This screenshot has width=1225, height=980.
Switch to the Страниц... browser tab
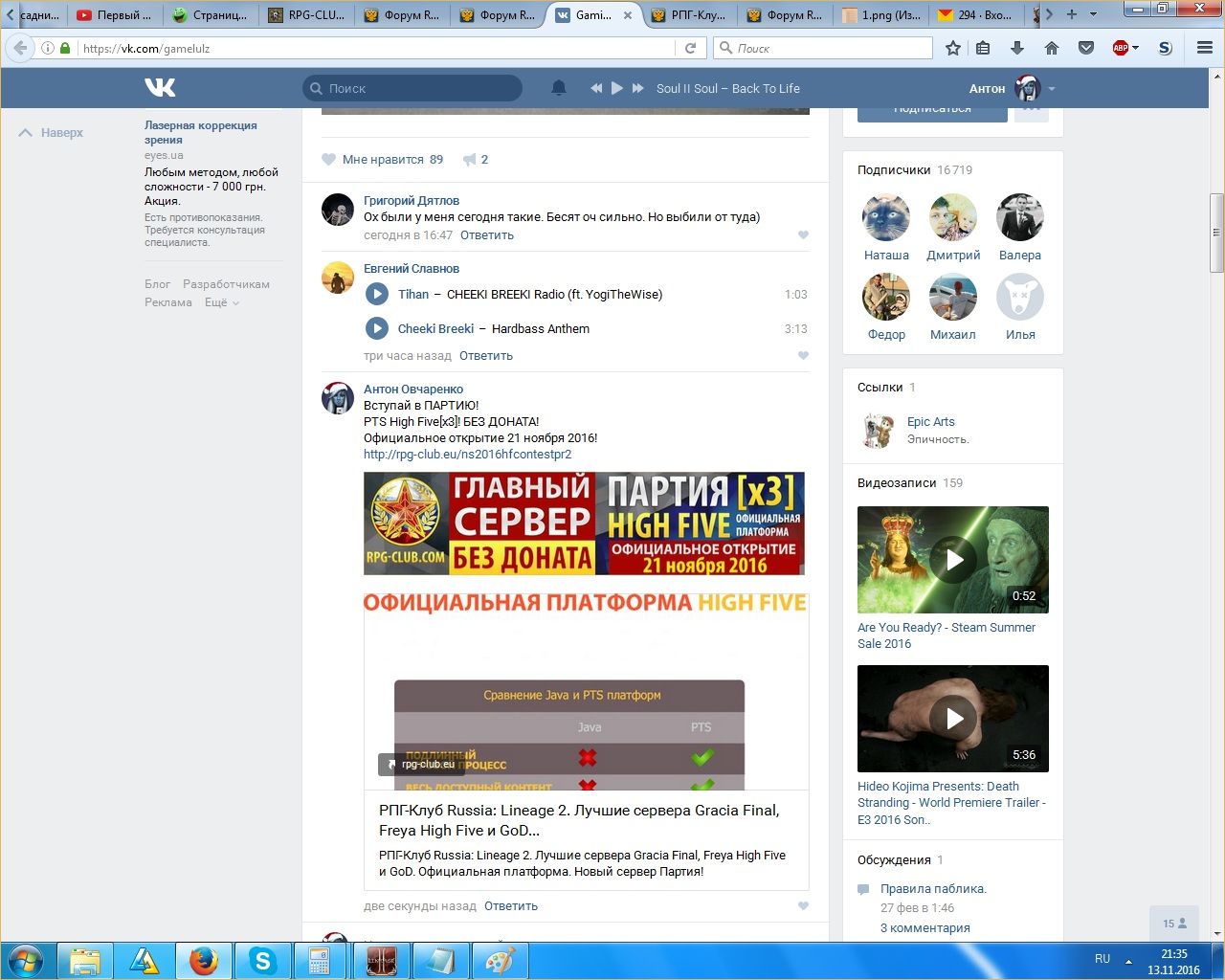click(x=212, y=14)
